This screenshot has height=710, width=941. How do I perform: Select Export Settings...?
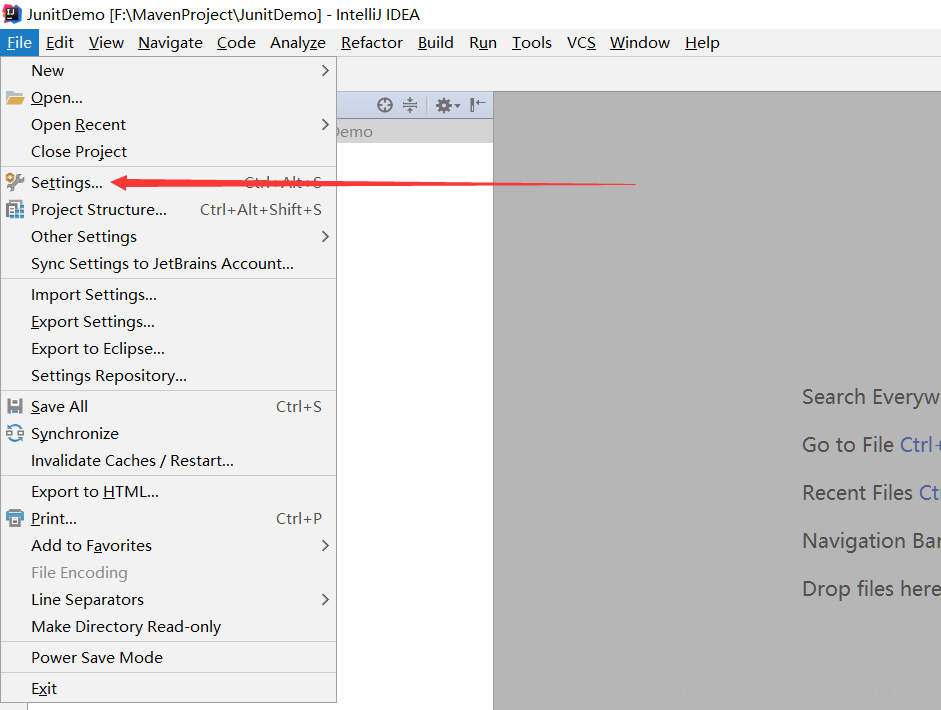[169, 322]
